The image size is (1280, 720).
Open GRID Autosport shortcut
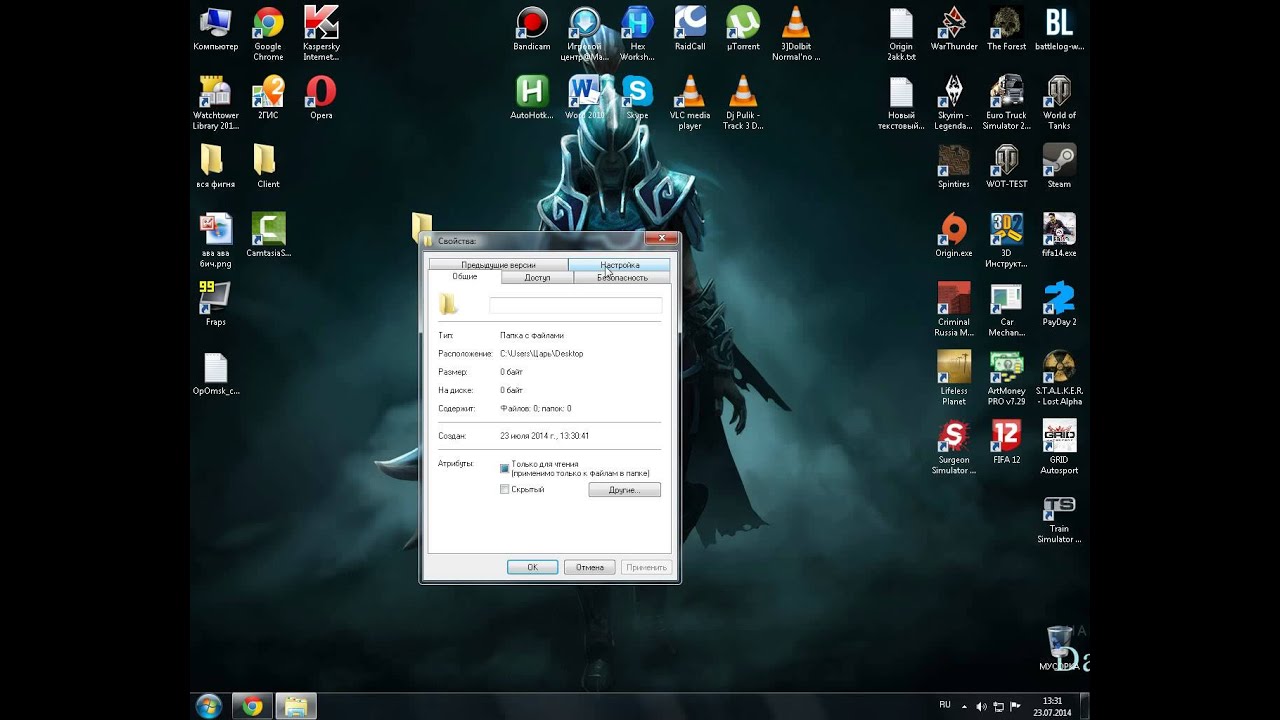1059,447
